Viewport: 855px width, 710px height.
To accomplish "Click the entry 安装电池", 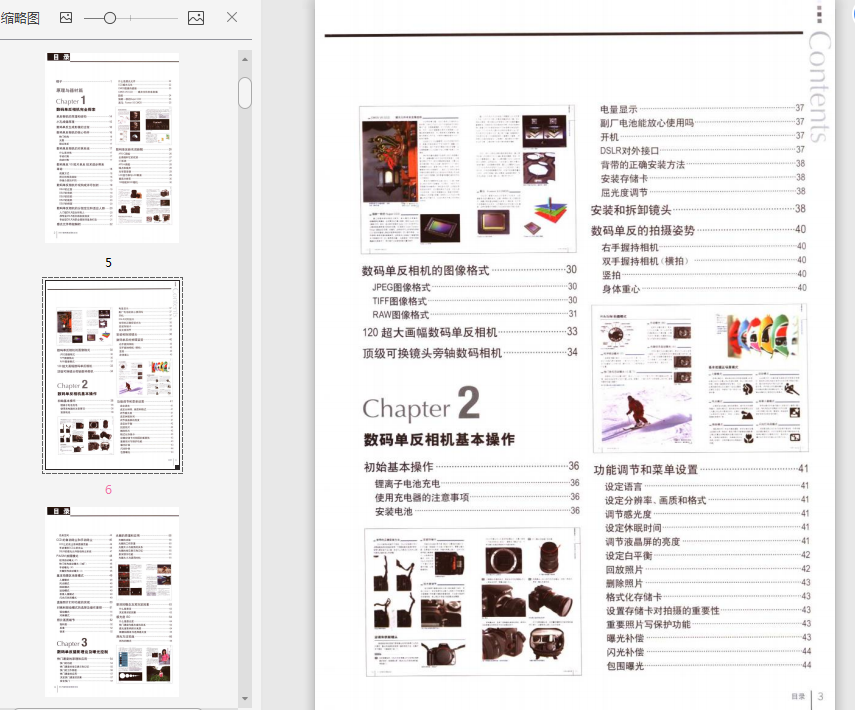I will pyautogui.click(x=394, y=512).
